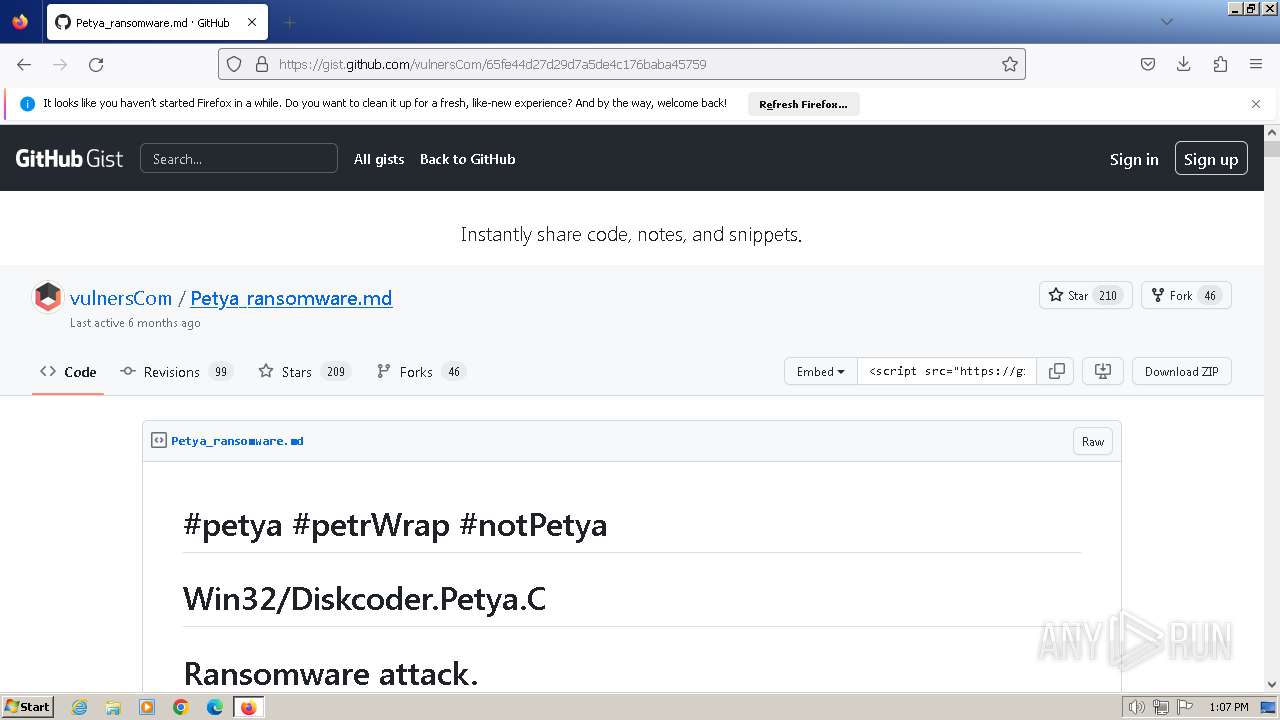The width and height of the screenshot is (1280, 720).
Task: Open the list all tabs chevron
Action: click(1166, 22)
